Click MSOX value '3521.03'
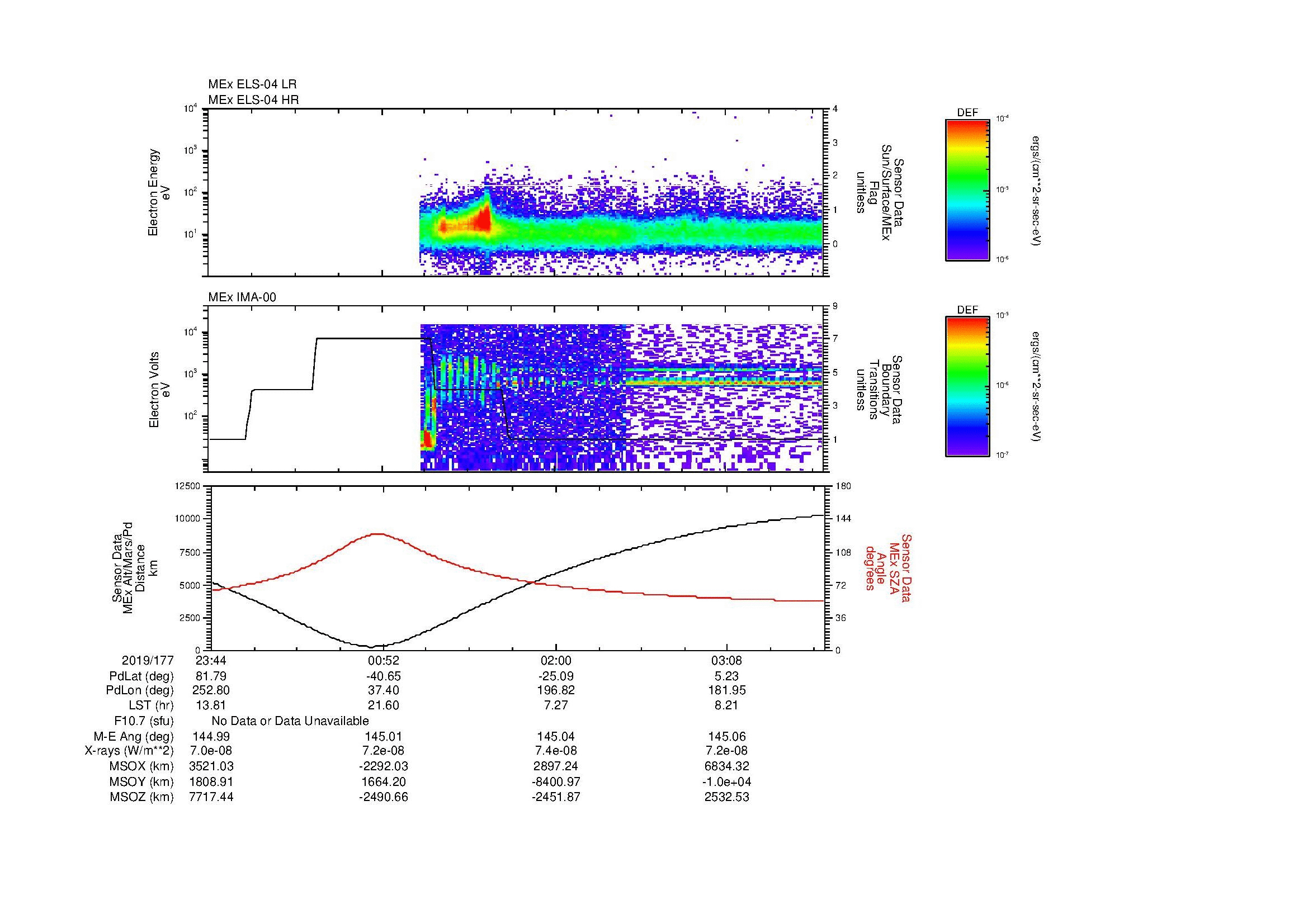 click(211, 766)
